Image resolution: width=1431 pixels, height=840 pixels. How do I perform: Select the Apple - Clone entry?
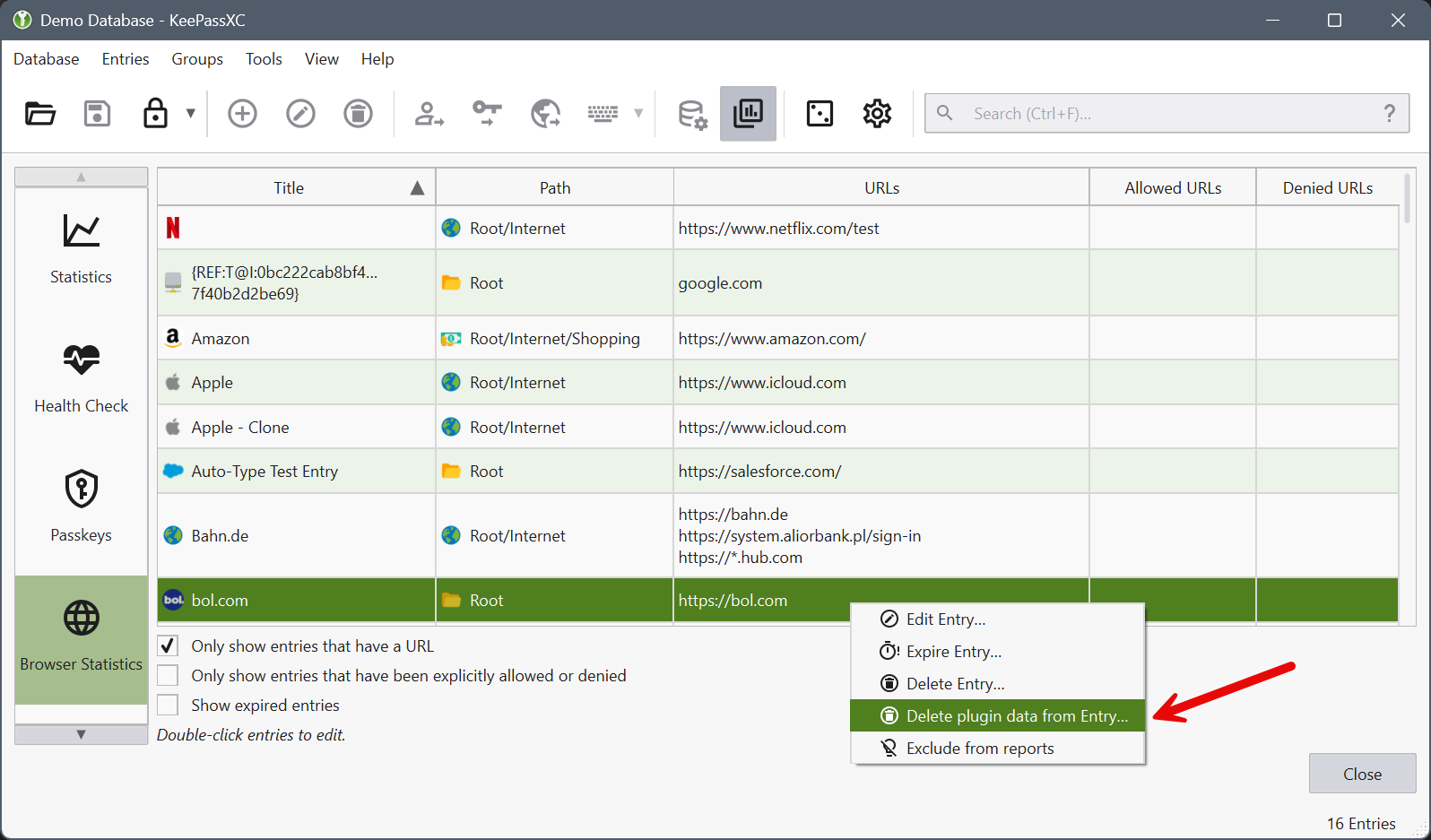click(778, 427)
